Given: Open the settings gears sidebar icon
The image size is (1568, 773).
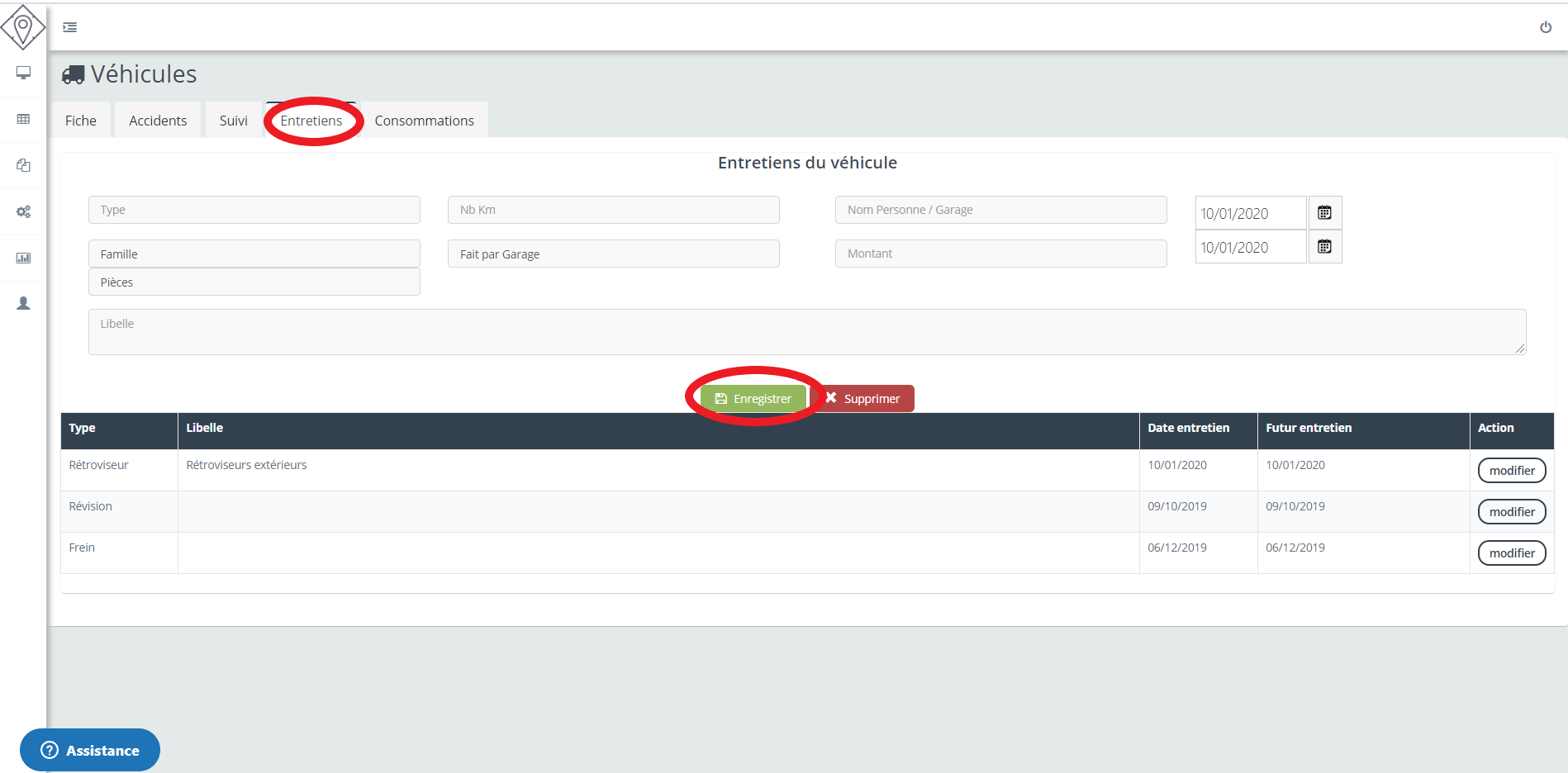Looking at the screenshot, I should [23, 211].
